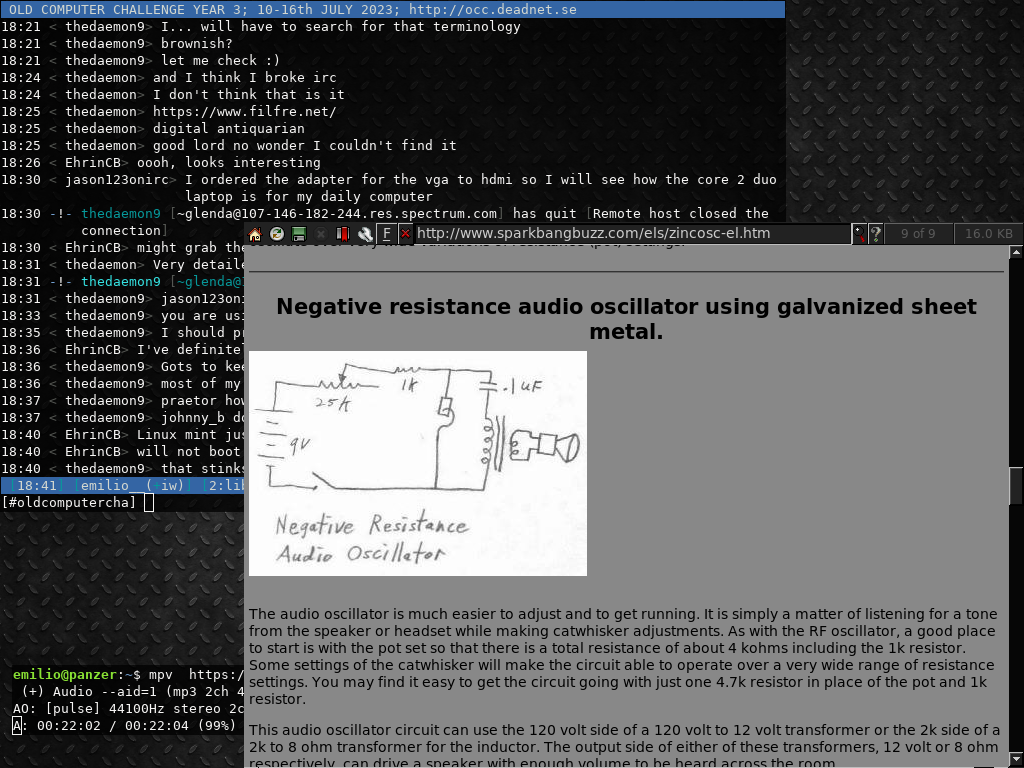The height and width of the screenshot is (768, 1024).
Task: Click the 16.0 KB page size indicator
Action: [988, 234]
